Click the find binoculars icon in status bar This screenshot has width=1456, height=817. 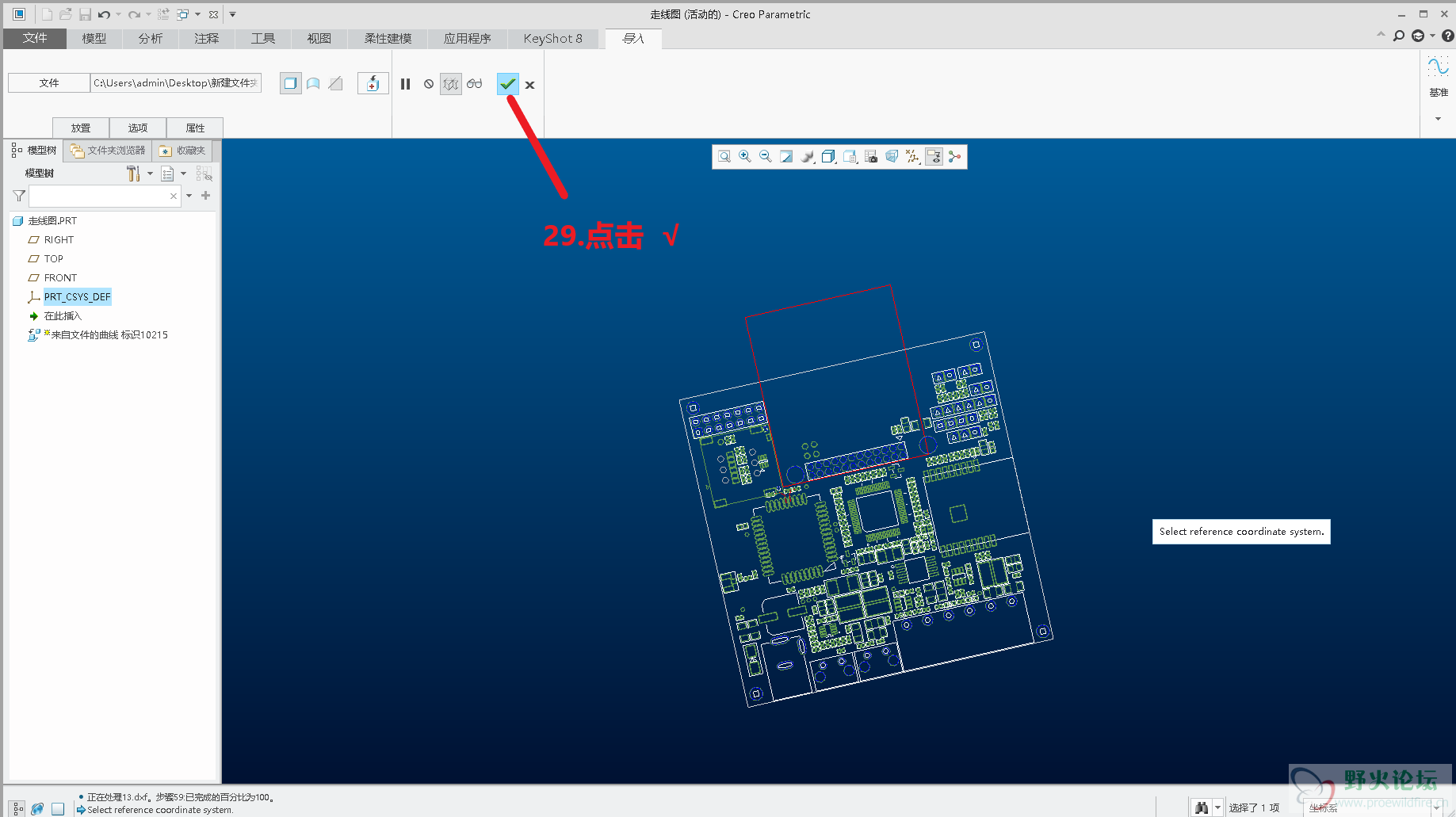(x=1202, y=807)
